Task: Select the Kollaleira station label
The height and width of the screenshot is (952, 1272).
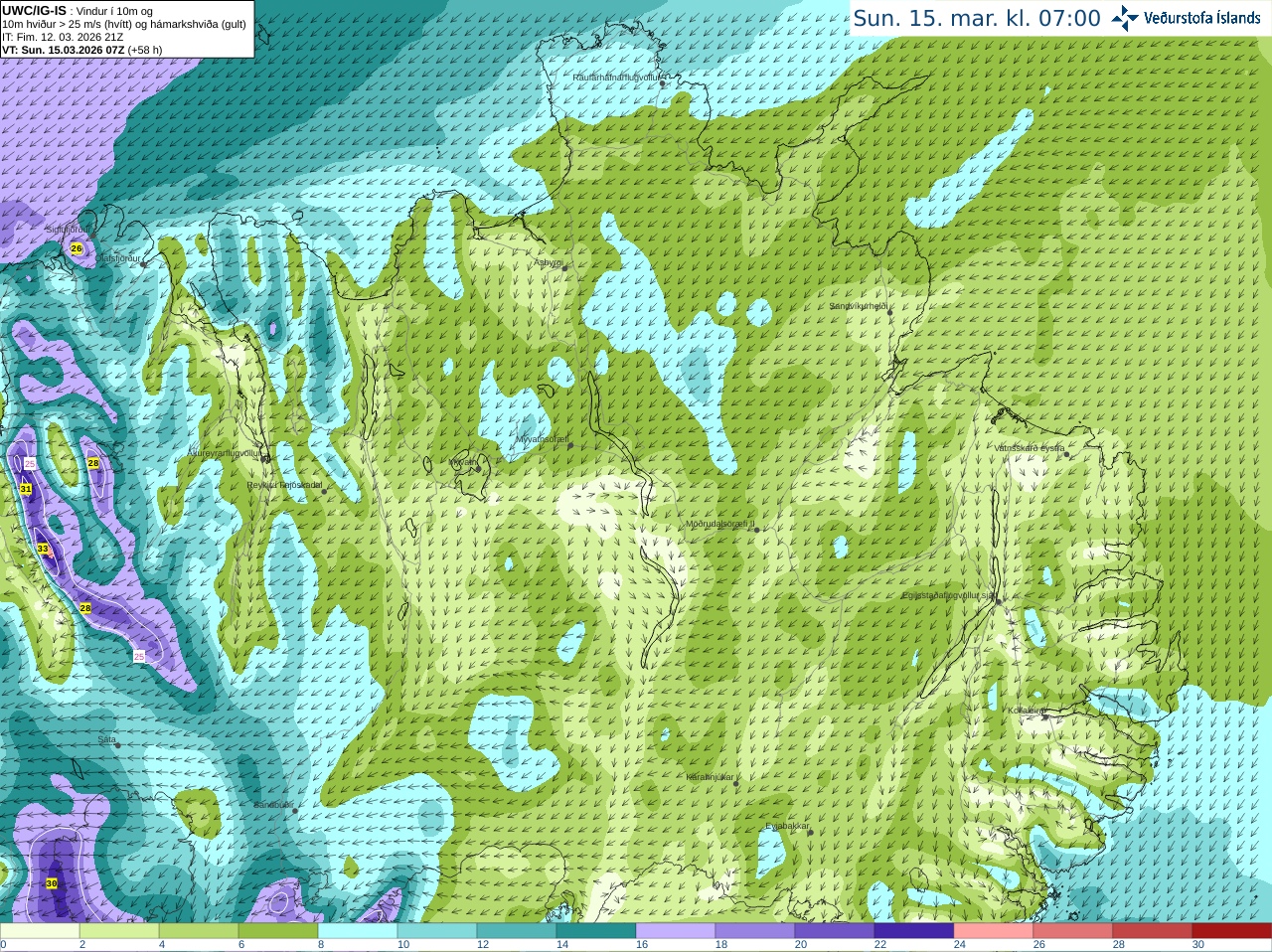Action: pos(1026,711)
